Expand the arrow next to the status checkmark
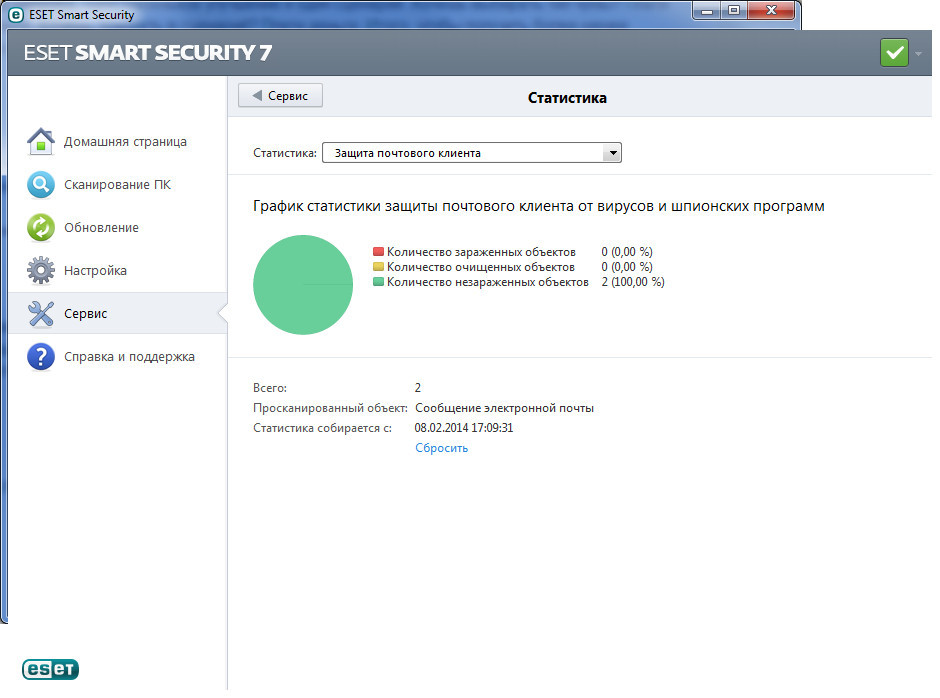Image resolution: width=940 pixels, height=698 pixels. (919, 54)
